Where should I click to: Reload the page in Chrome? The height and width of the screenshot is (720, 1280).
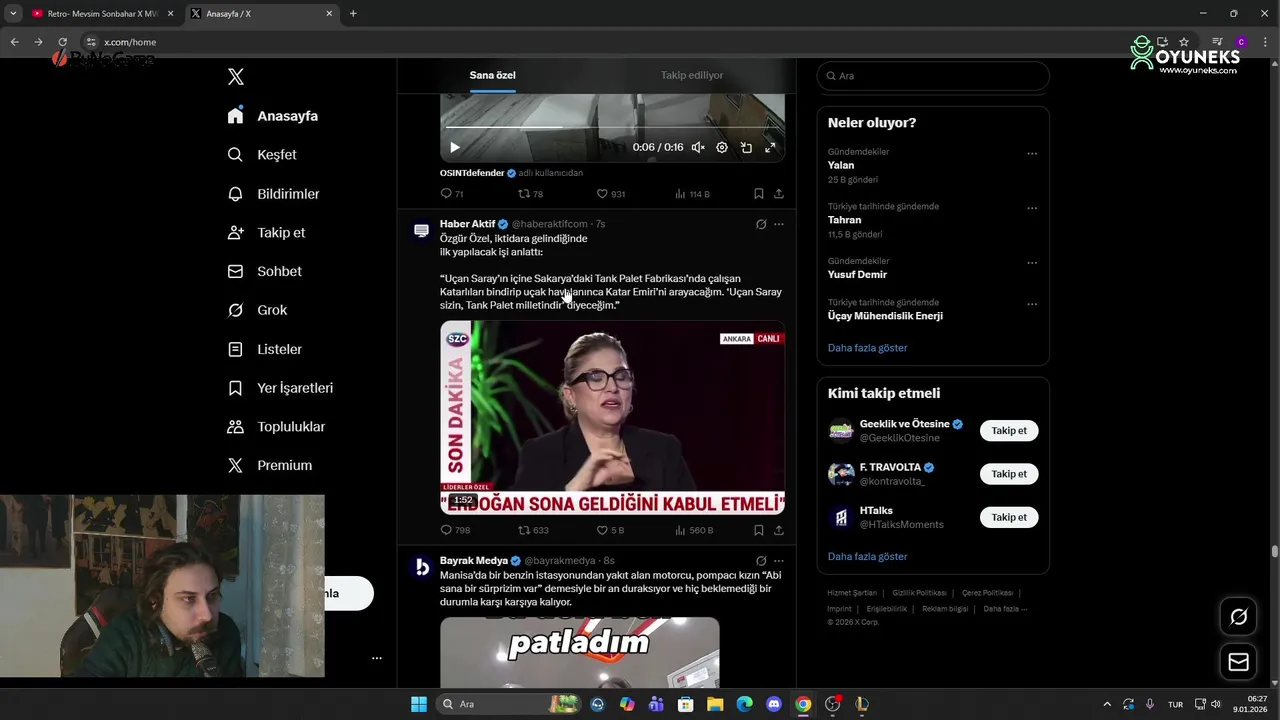pos(62,42)
